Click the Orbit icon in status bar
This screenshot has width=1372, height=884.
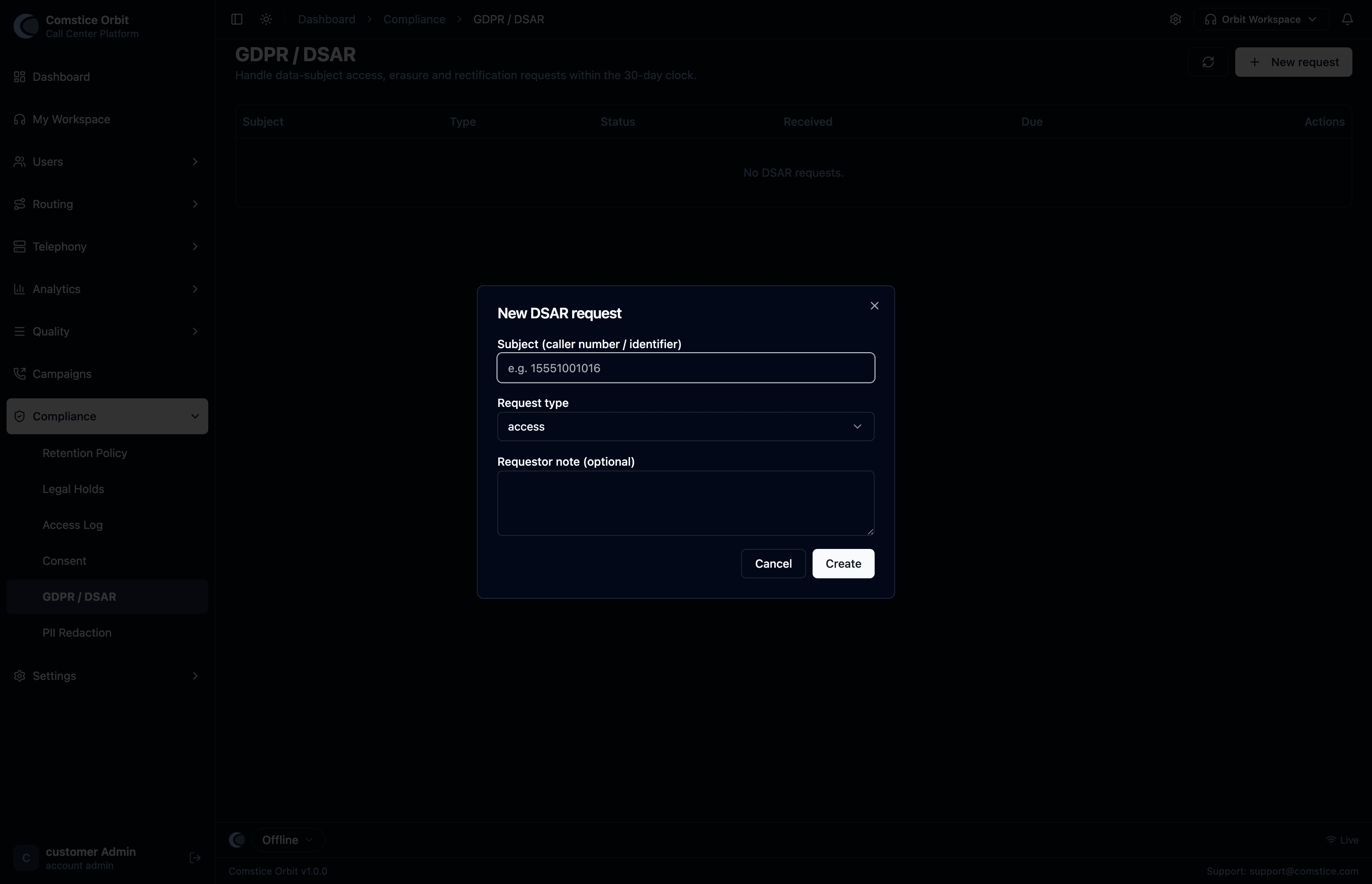pyautogui.click(x=236, y=840)
